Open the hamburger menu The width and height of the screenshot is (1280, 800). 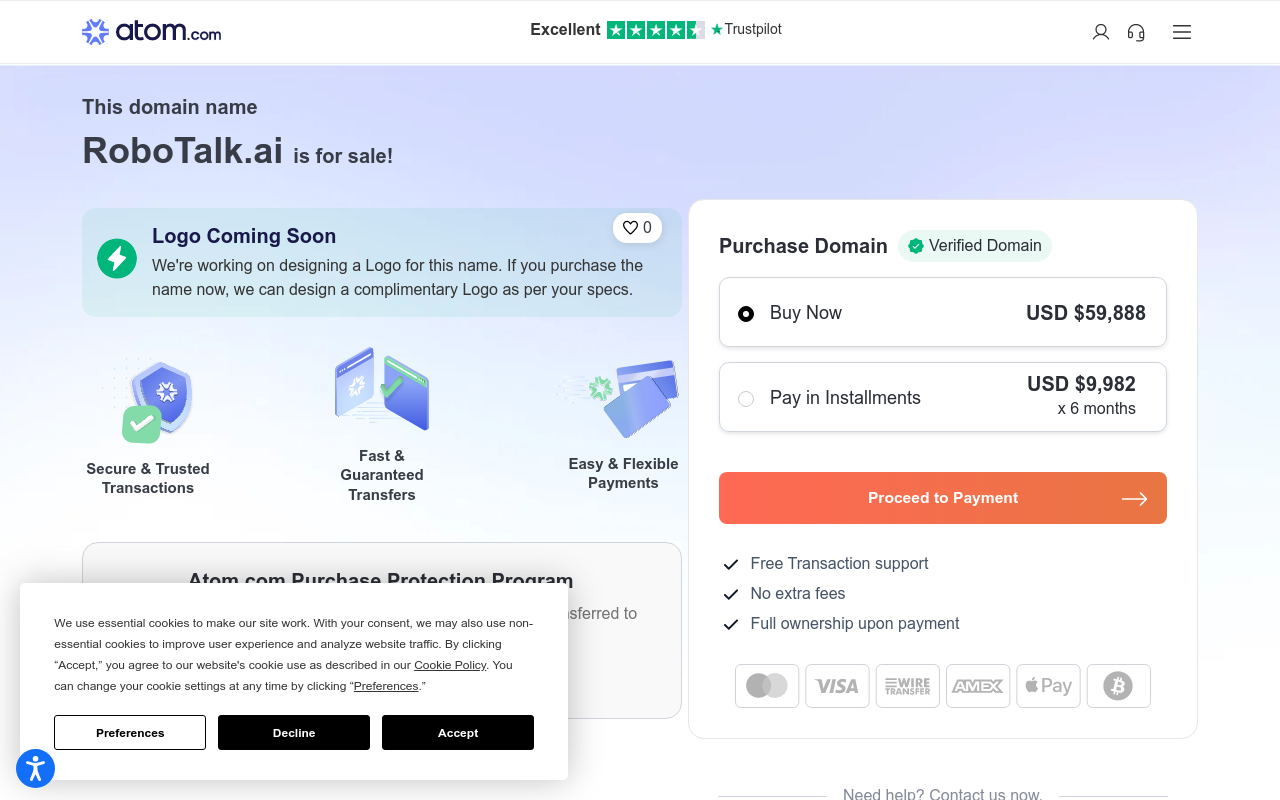pos(1182,32)
